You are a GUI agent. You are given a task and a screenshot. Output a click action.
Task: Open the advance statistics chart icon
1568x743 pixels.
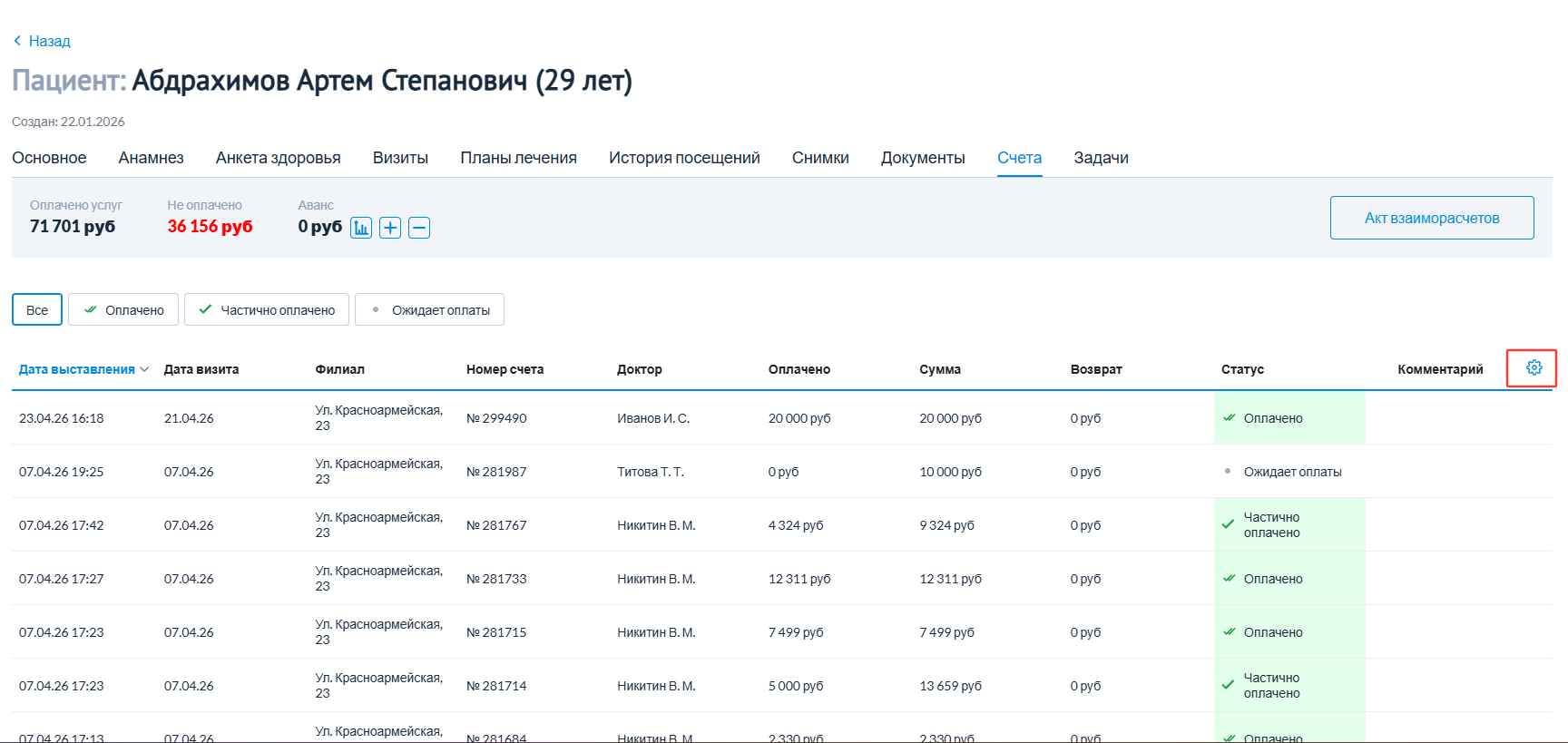coord(361,228)
